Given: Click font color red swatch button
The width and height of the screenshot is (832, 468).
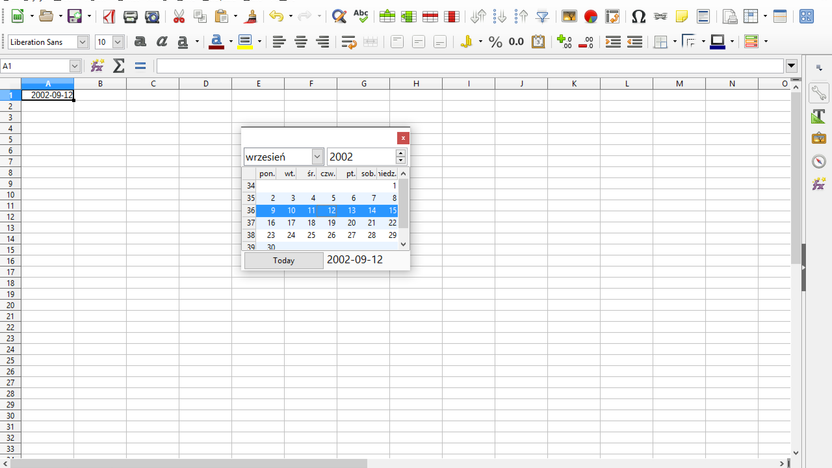Looking at the screenshot, I should click(x=216, y=41).
